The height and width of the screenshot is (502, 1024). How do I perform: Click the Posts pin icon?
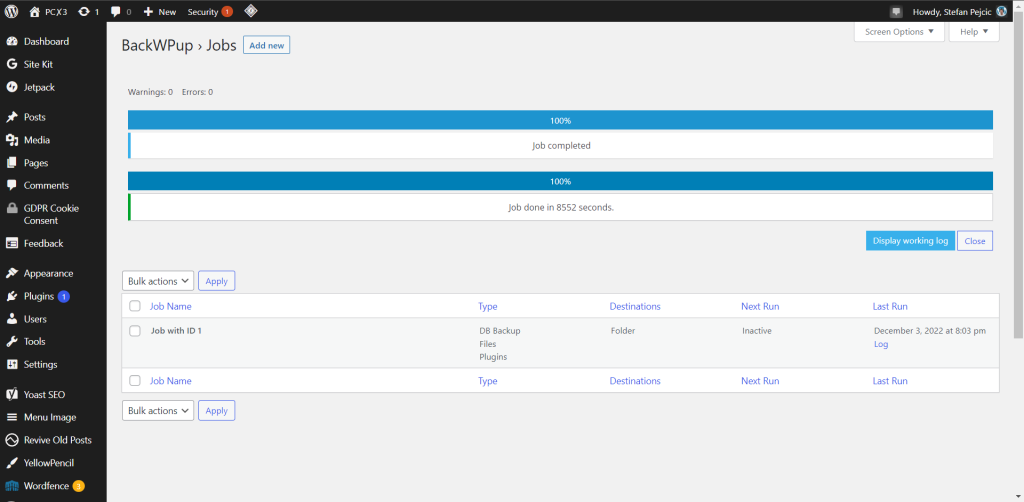pyautogui.click(x=12, y=117)
